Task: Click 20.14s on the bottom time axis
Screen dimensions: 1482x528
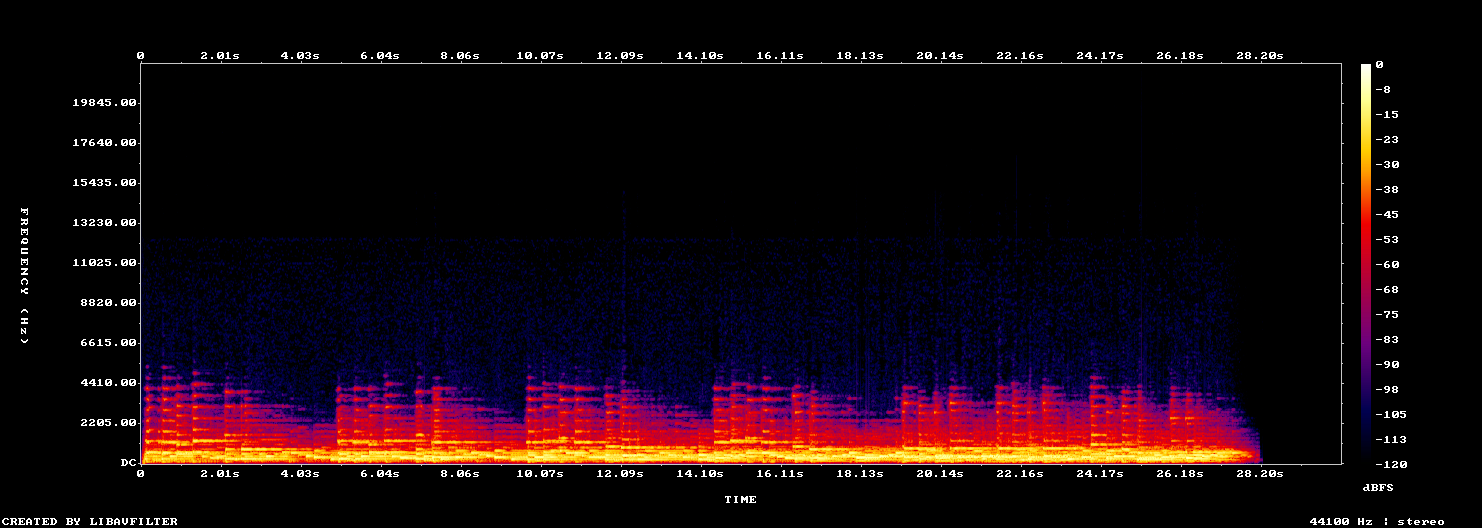Action: coord(940,473)
